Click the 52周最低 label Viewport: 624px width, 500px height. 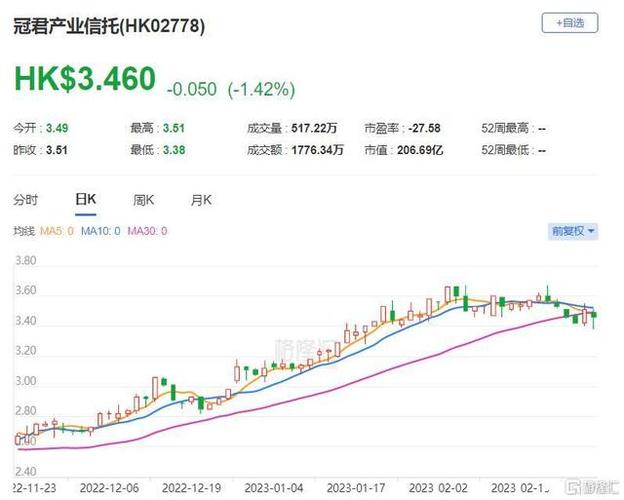[x=505, y=150]
